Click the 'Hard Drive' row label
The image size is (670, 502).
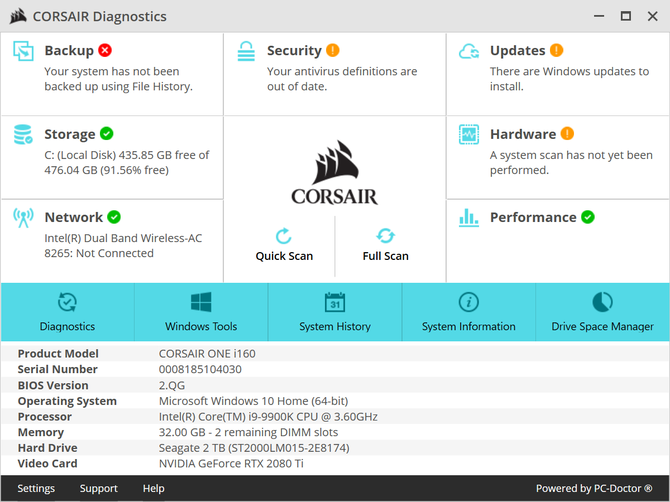[47, 448]
